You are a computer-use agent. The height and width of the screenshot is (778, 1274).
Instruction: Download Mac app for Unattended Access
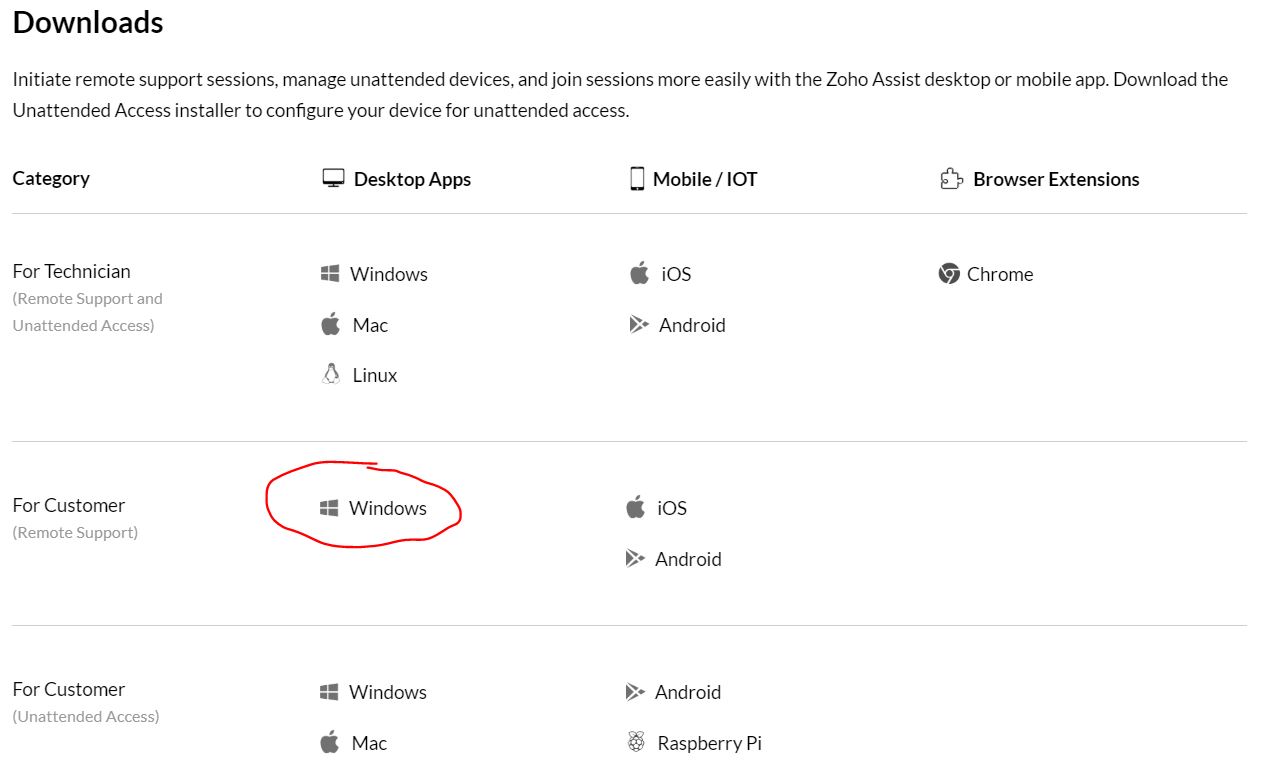369,743
